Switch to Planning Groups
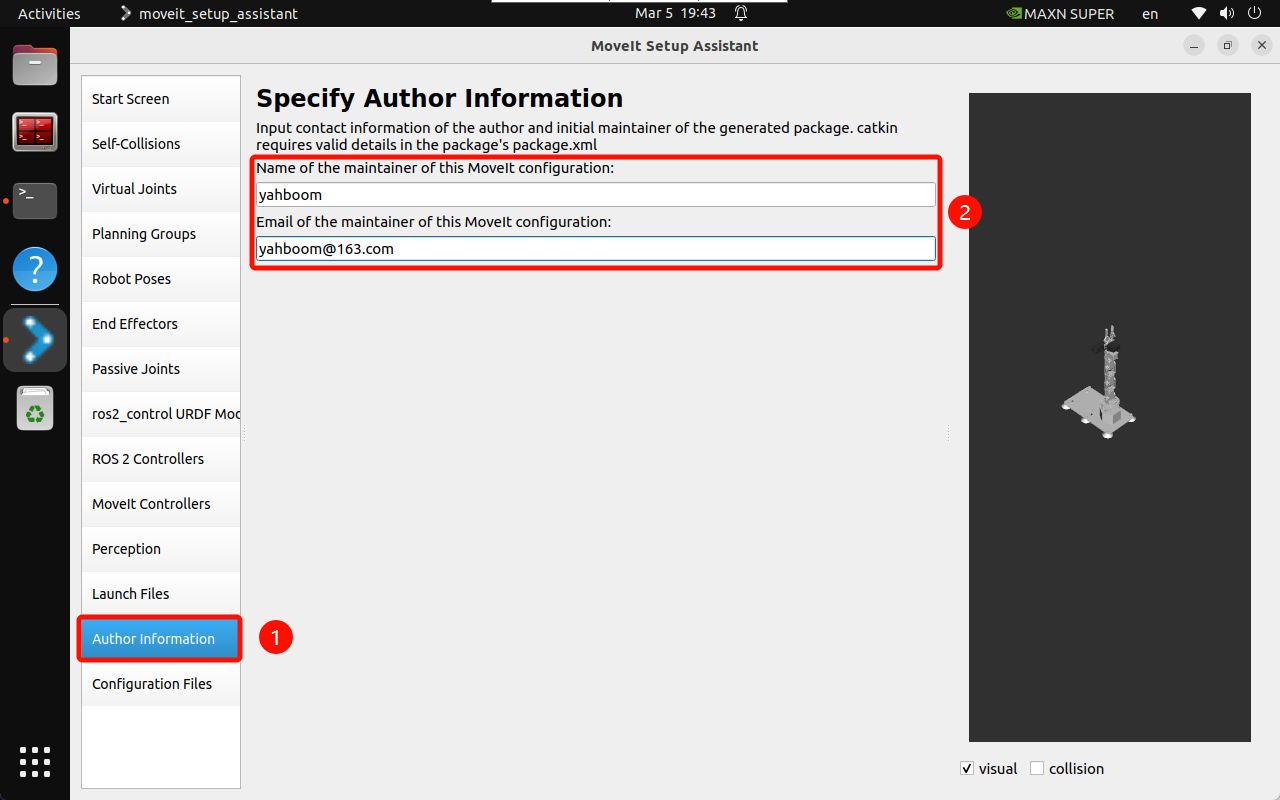The width and height of the screenshot is (1280, 800). 161,234
